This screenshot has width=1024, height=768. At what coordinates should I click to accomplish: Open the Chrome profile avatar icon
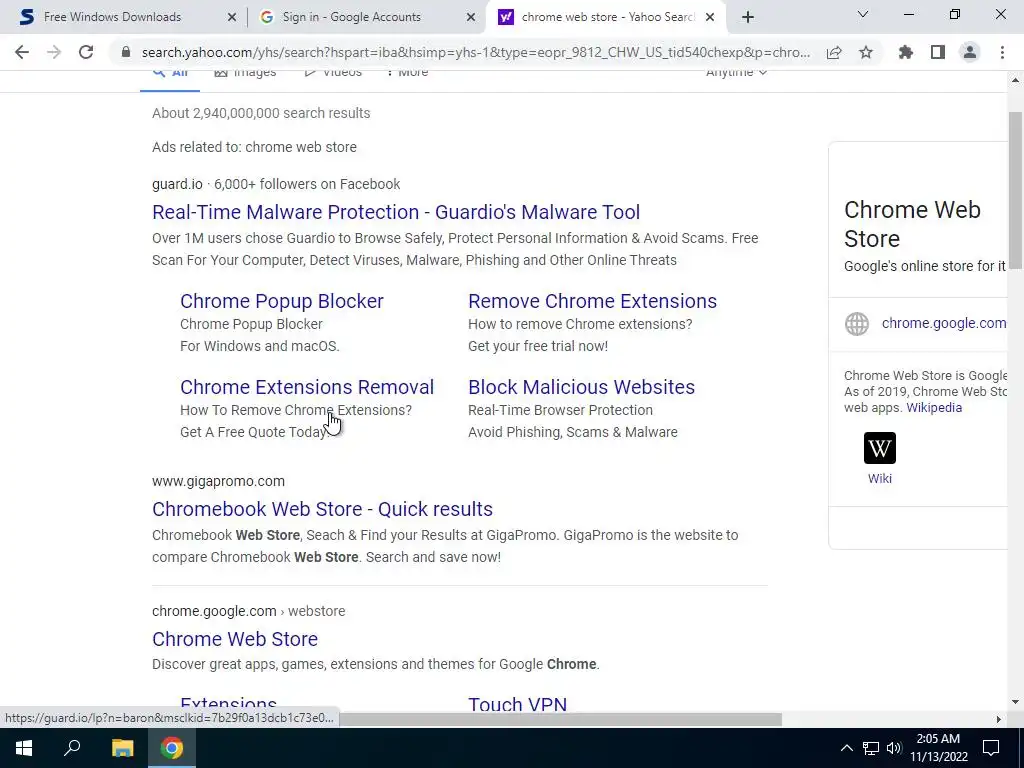(970, 52)
